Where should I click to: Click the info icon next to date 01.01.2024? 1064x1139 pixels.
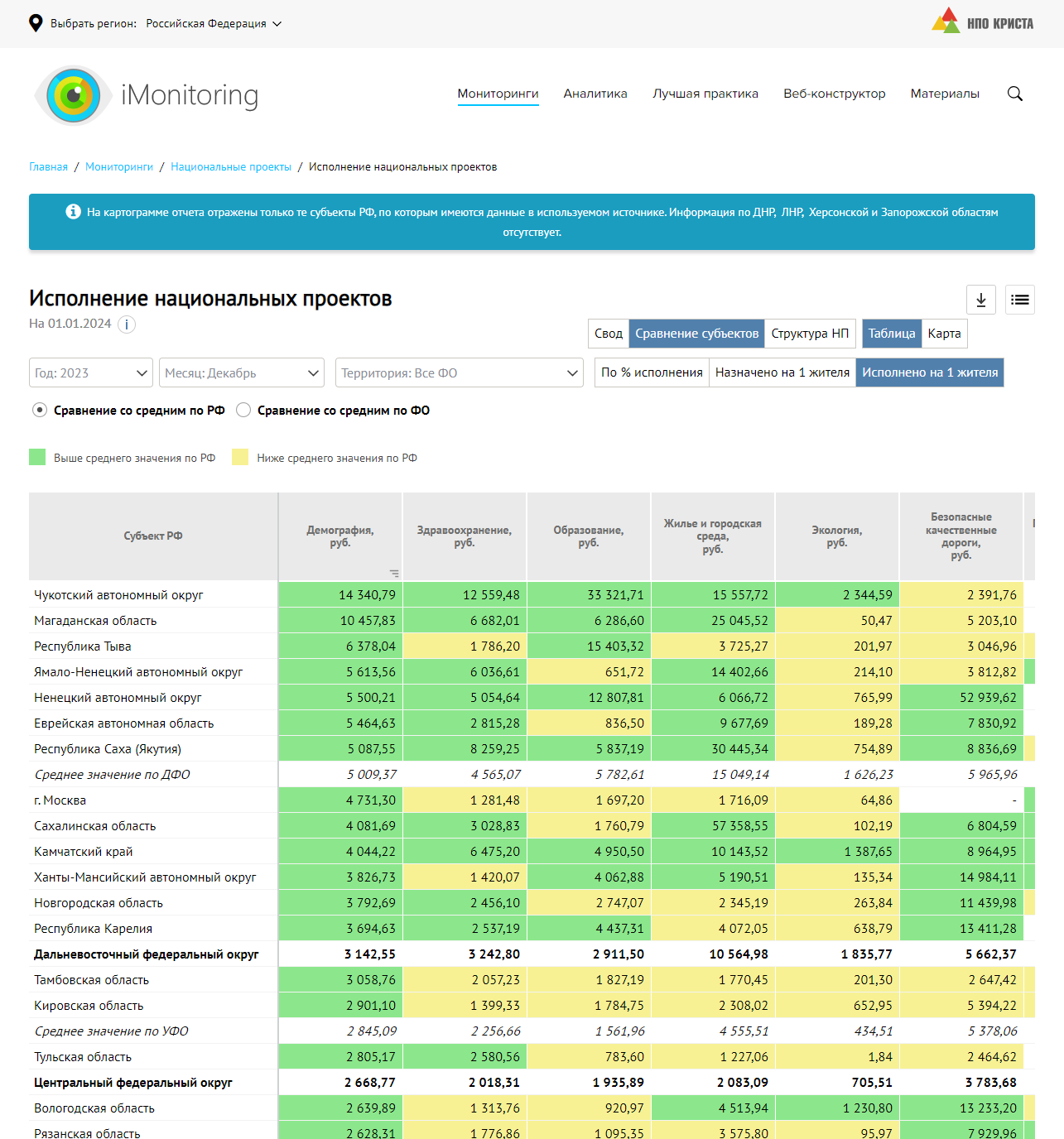[127, 324]
